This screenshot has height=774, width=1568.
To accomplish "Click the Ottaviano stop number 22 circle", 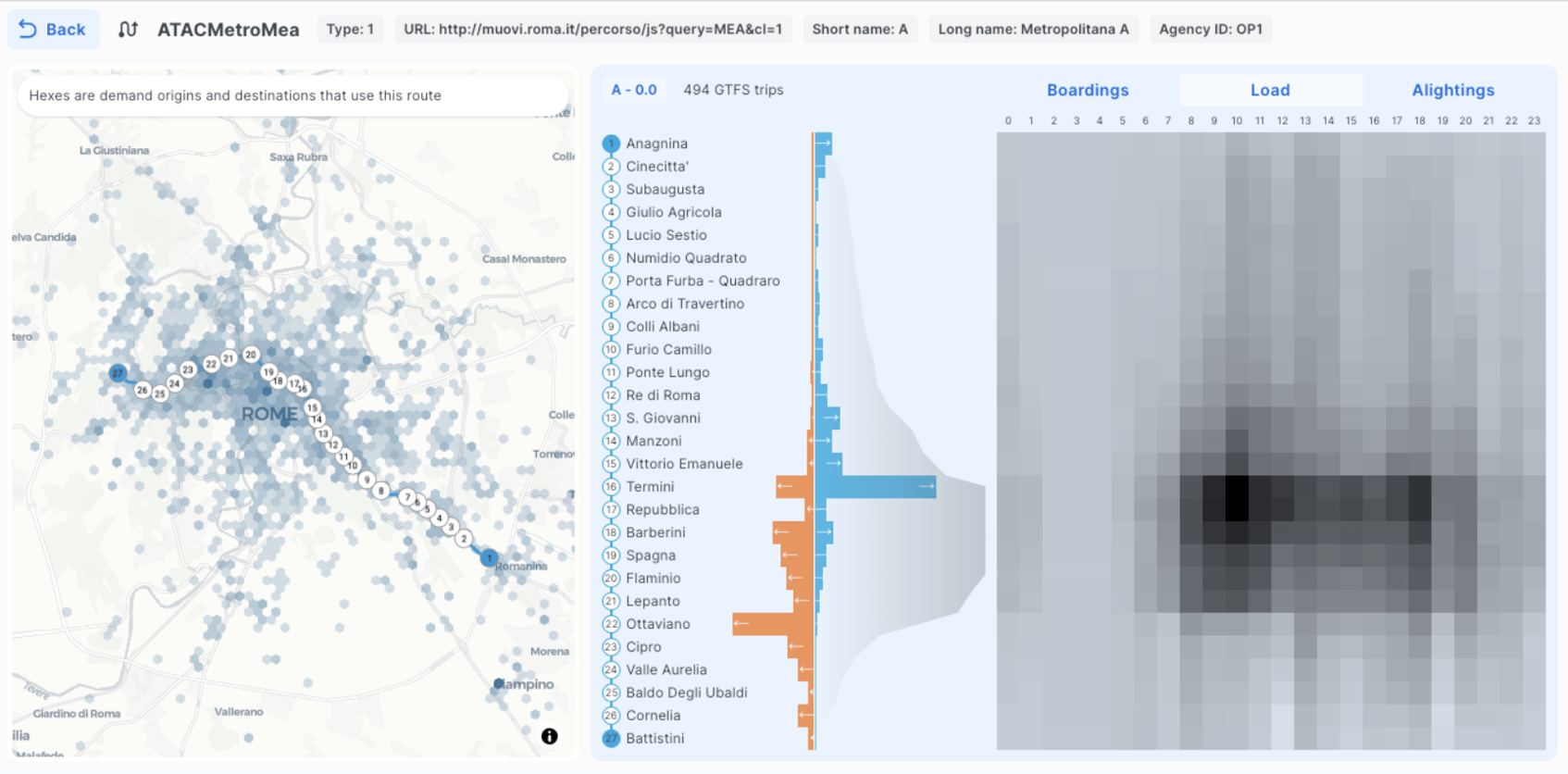I will 611,624.
